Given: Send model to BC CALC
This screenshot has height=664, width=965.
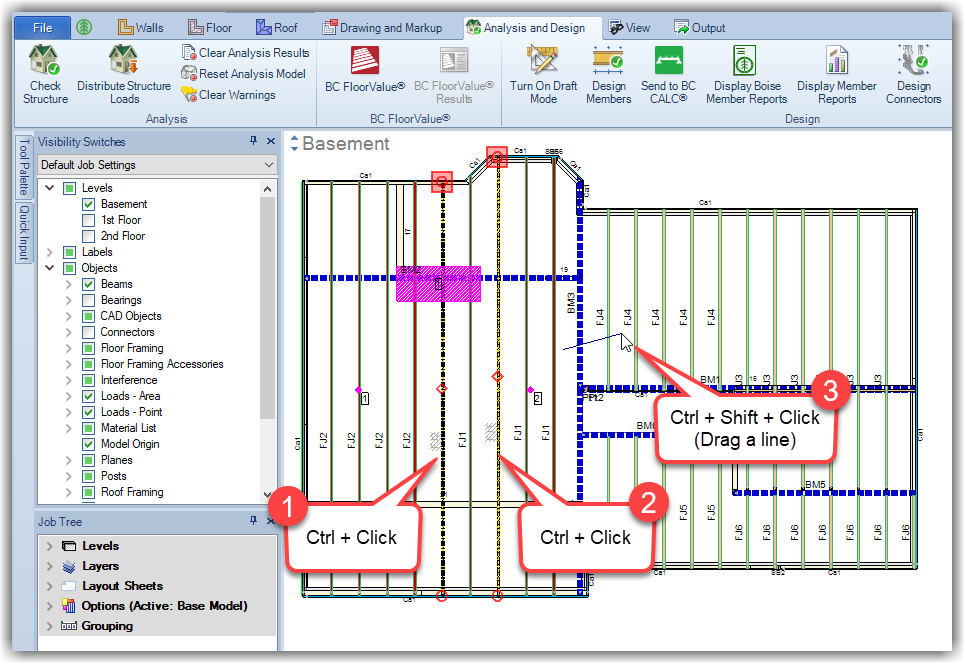Looking at the screenshot, I should 668,62.
